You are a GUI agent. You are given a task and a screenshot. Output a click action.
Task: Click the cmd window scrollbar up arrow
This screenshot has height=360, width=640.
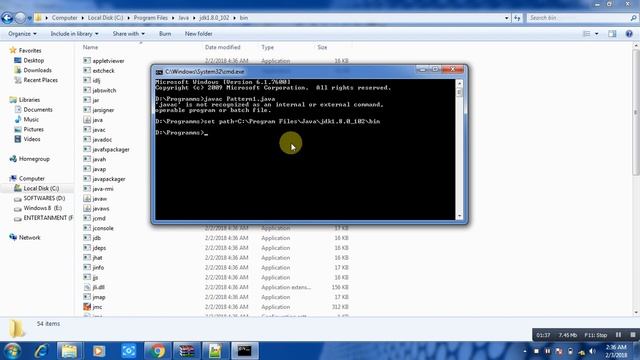click(x=460, y=83)
